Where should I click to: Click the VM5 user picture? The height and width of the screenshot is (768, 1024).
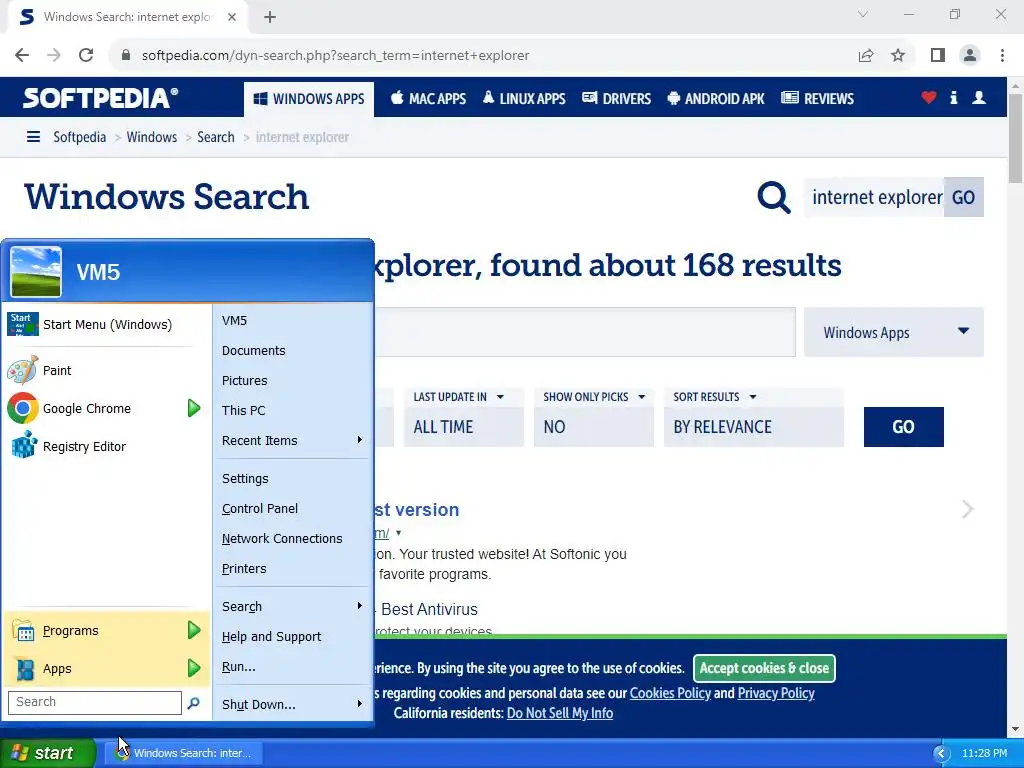36,272
